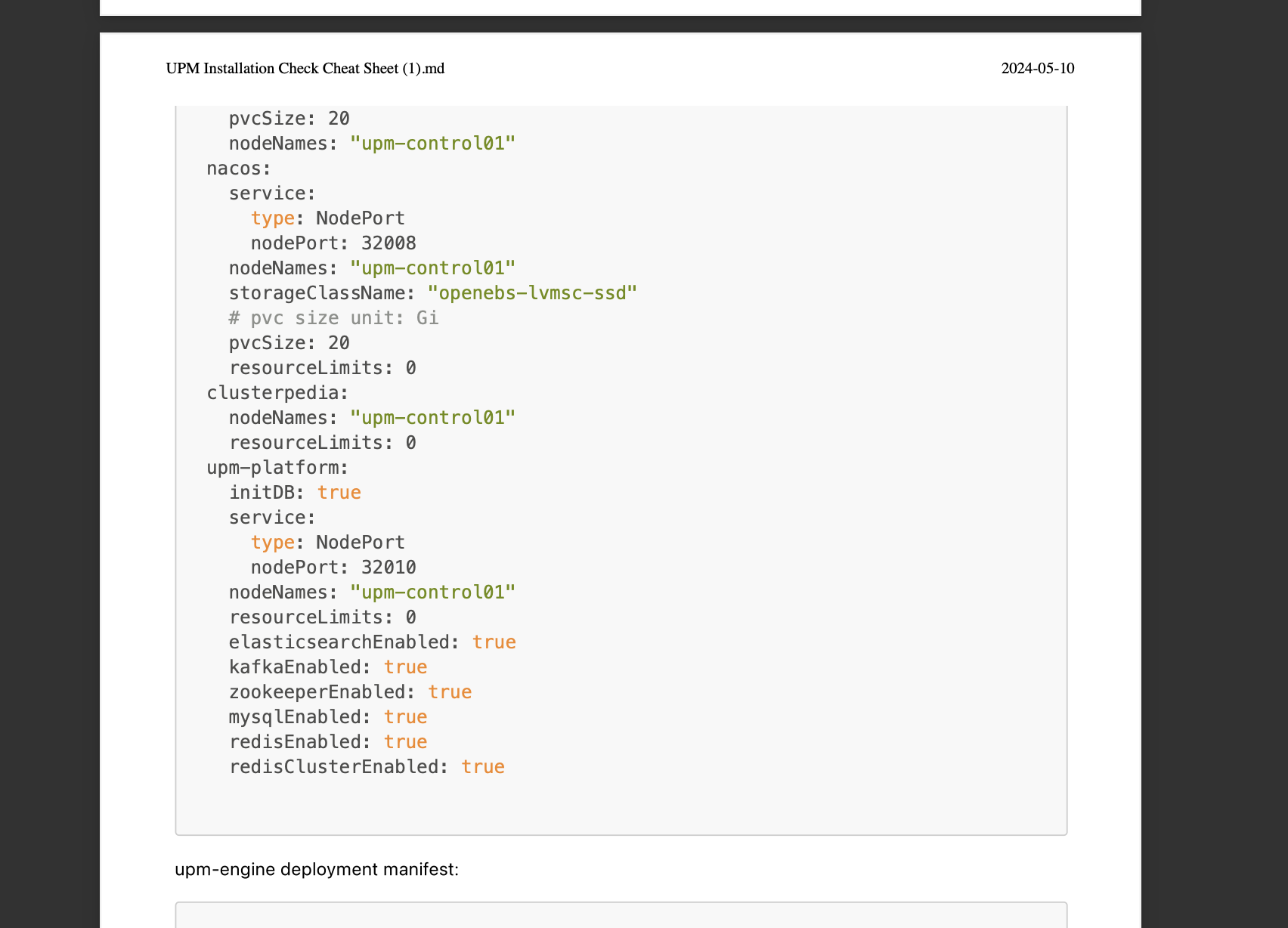Image resolution: width=1288 pixels, height=928 pixels.
Task: Click 'type: NodePort' under nacos service
Action: point(328,218)
